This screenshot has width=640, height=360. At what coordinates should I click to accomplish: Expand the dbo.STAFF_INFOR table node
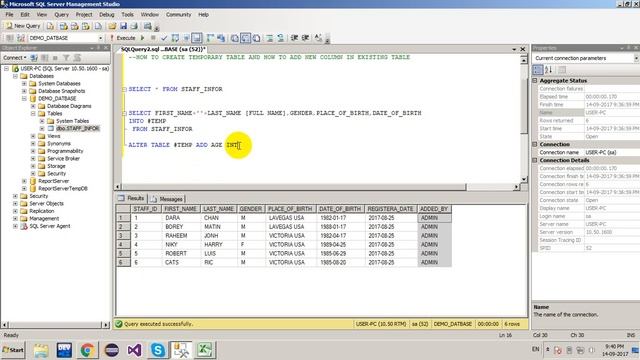42,129
